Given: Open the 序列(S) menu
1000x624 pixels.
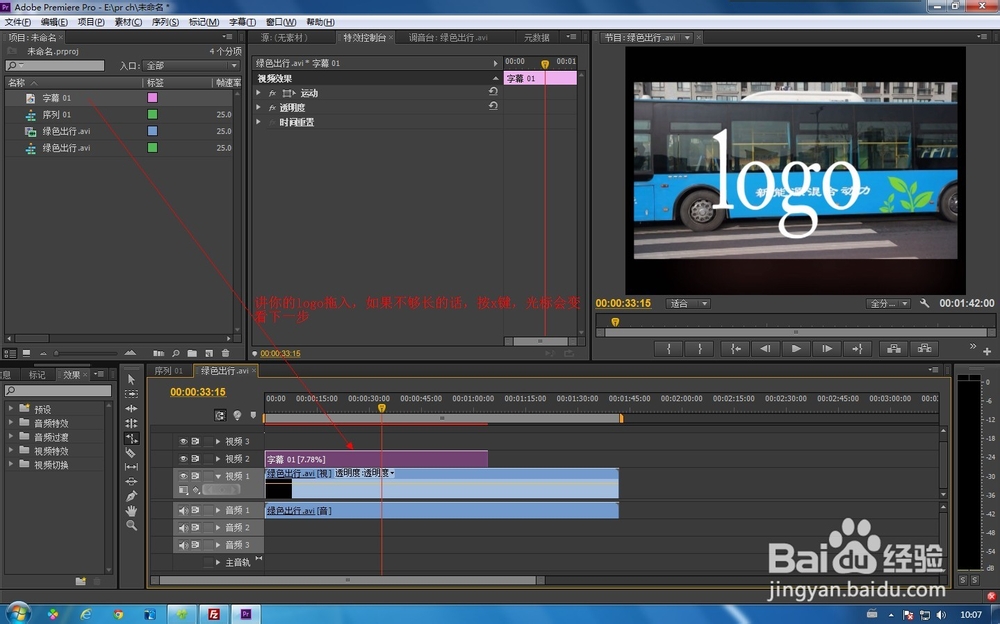Looking at the screenshot, I should click(165, 22).
